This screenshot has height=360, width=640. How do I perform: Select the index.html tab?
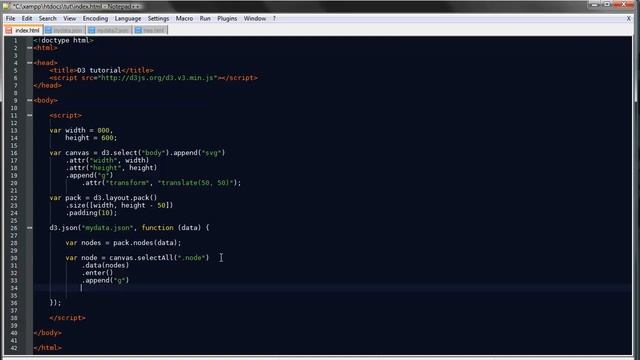[x=24, y=30]
